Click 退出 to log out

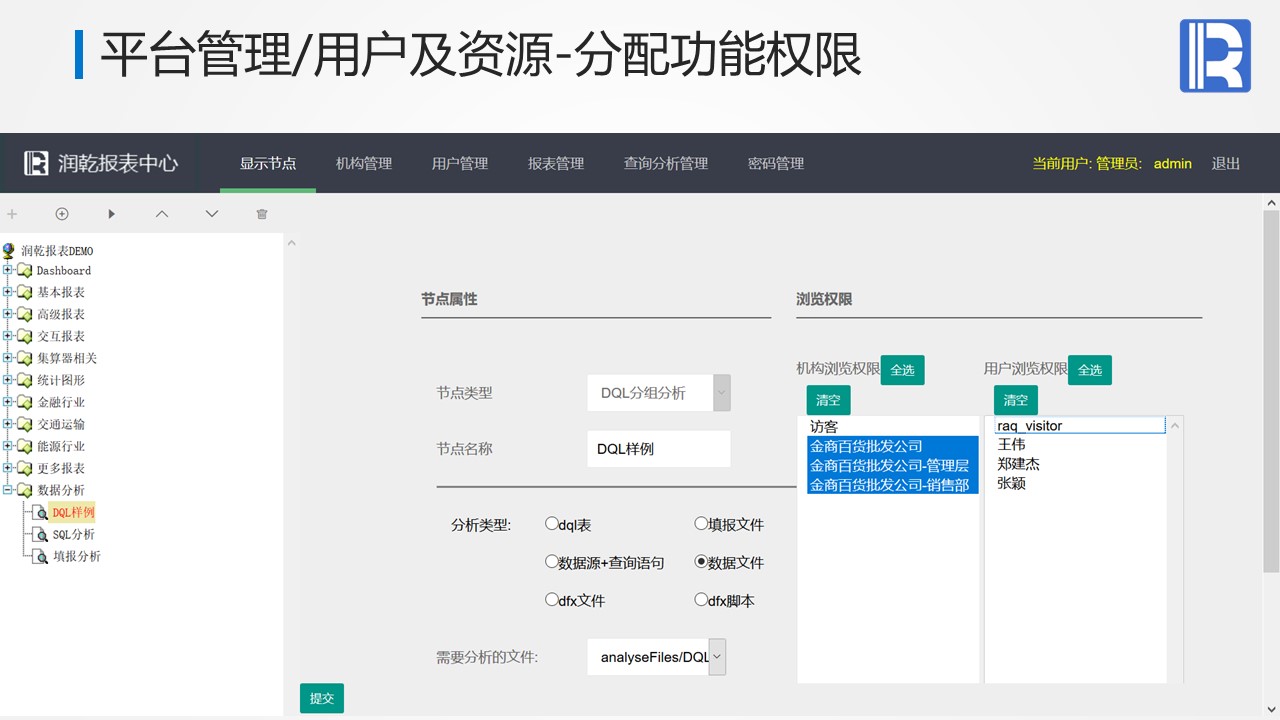[1225, 164]
